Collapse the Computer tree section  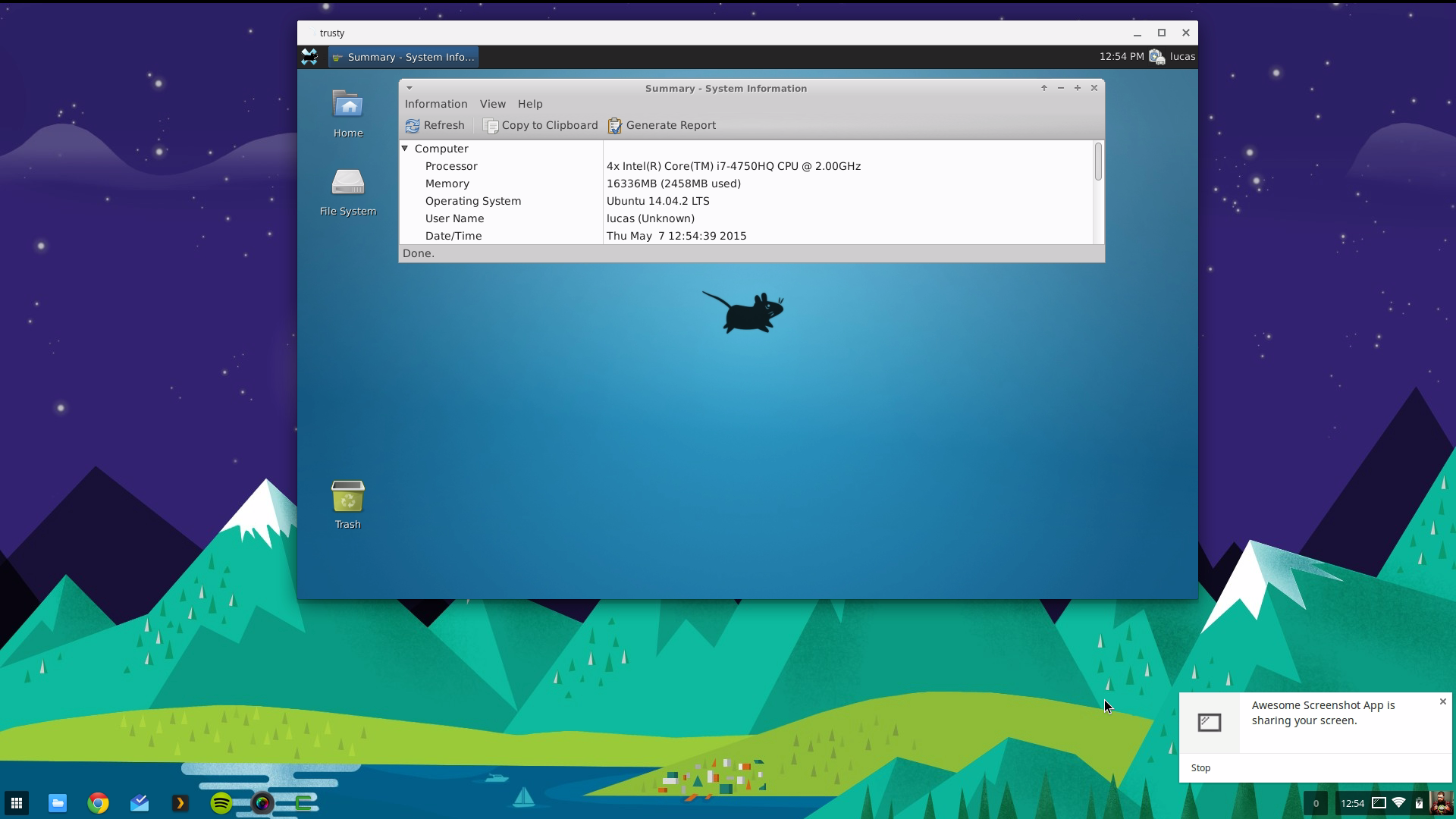405,149
